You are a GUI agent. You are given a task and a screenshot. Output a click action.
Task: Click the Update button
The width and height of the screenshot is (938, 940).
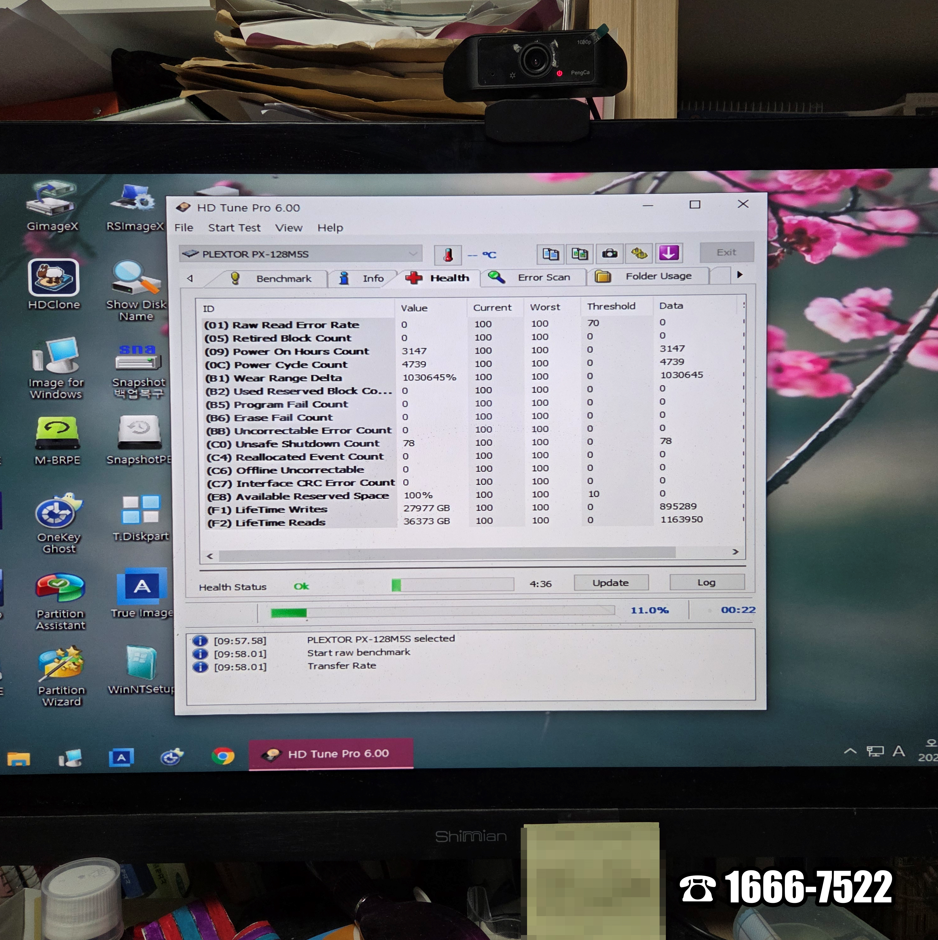pos(611,583)
